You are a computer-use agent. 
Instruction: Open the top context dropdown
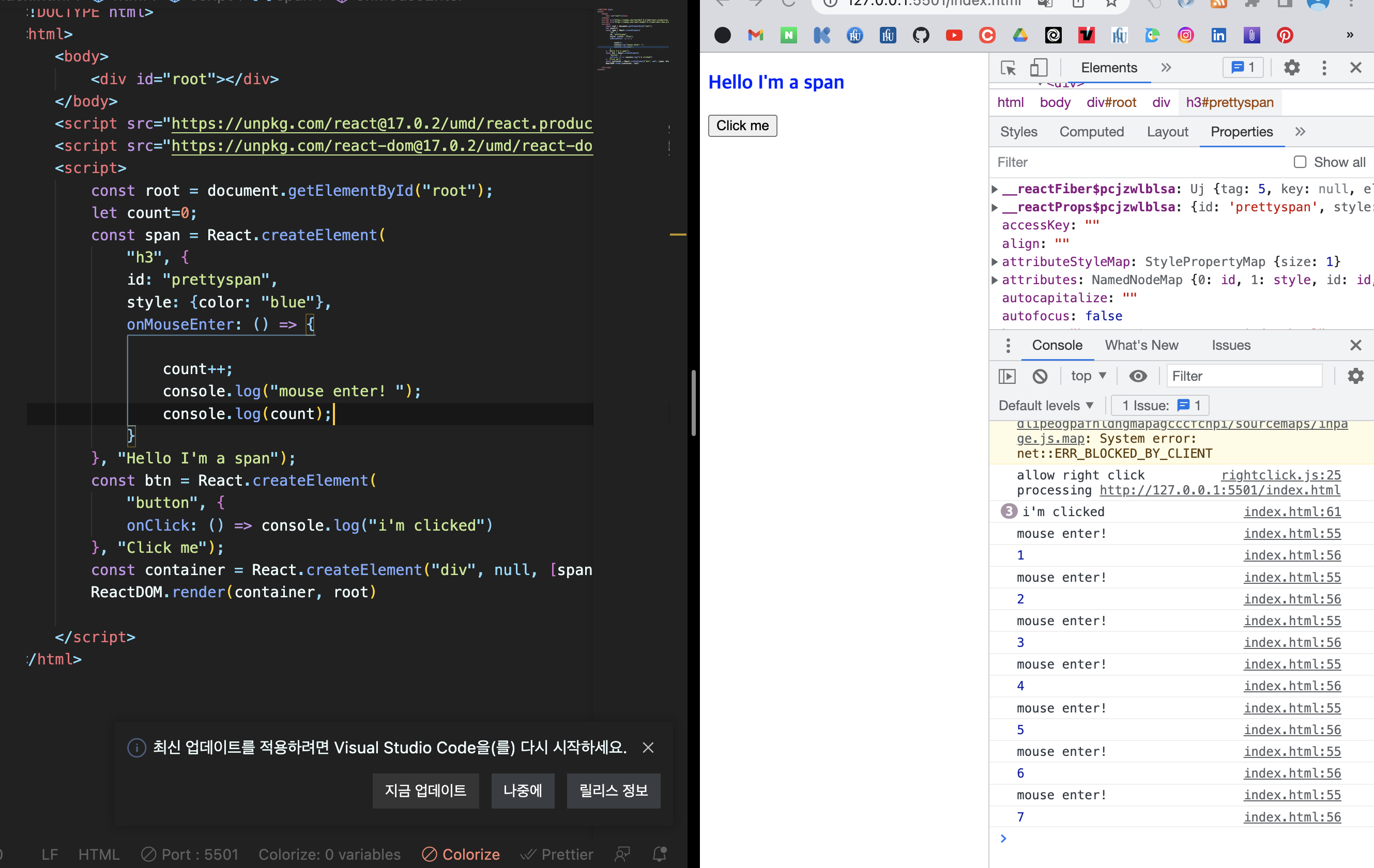(1088, 377)
